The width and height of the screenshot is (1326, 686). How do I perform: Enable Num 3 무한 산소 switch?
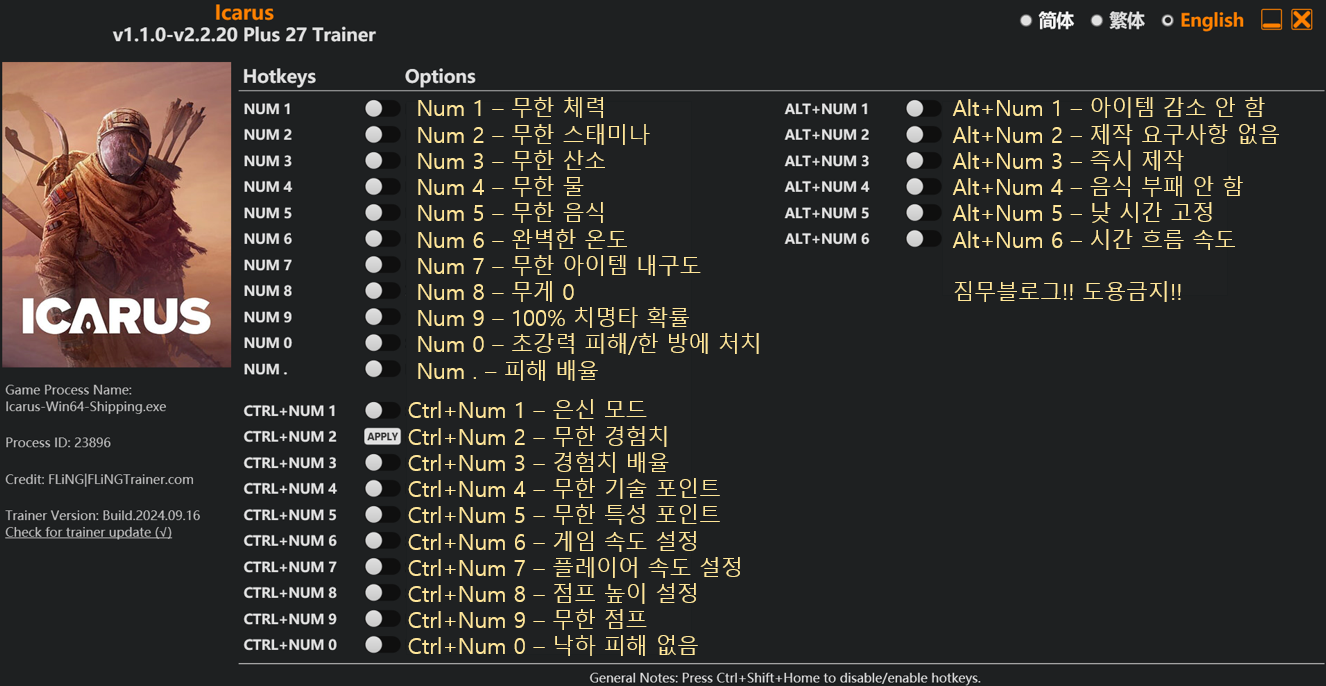pos(382,160)
